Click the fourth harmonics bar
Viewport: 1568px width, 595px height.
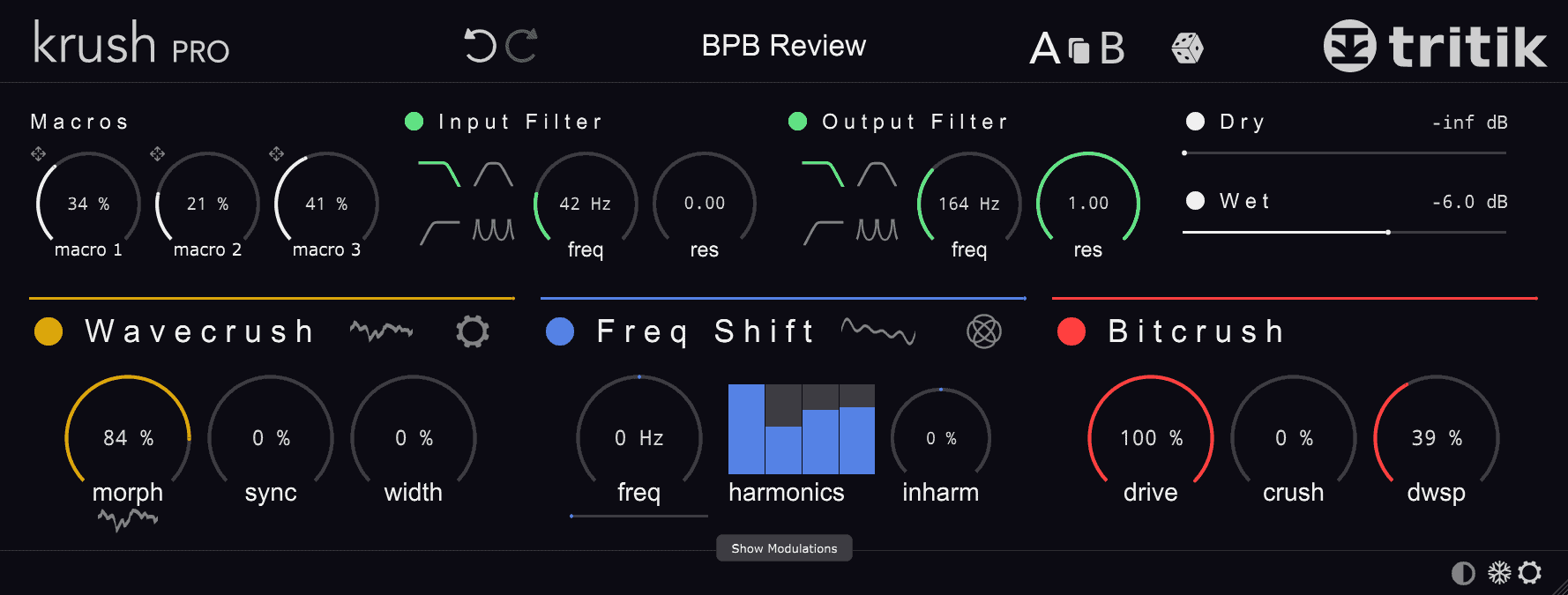coord(857,428)
